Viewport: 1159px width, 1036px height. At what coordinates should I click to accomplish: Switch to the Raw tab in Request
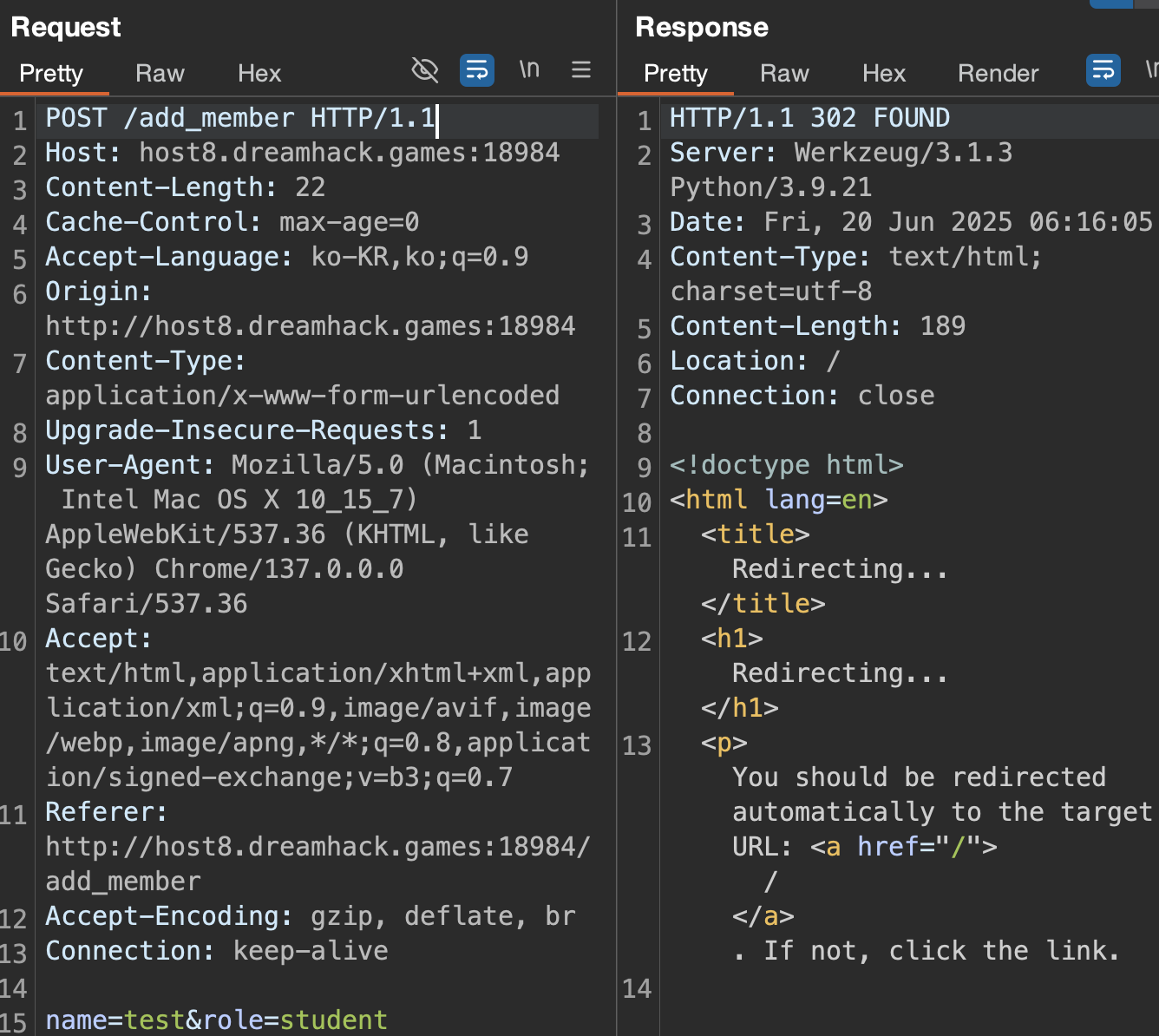(x=160, y=73)
